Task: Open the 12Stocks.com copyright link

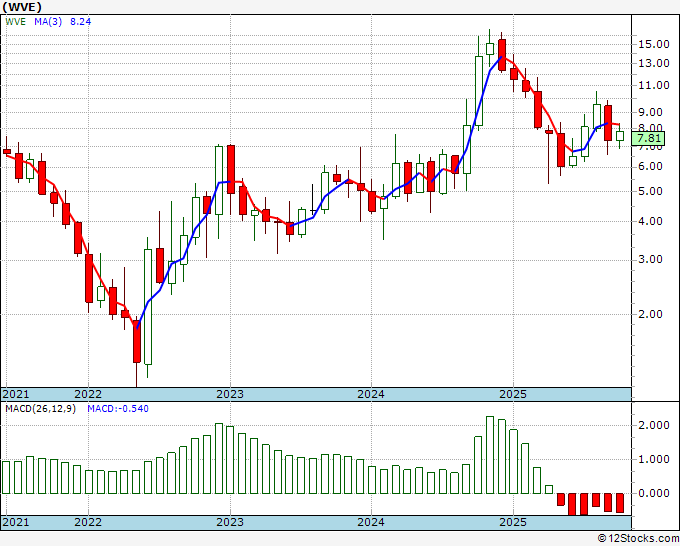Action: click(638, 539)
